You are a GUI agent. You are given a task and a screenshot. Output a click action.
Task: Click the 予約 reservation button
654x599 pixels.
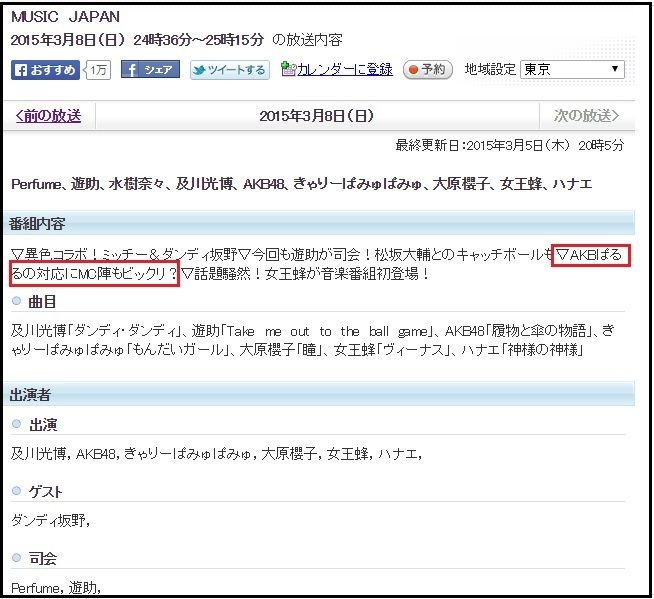tap(428, 69)
